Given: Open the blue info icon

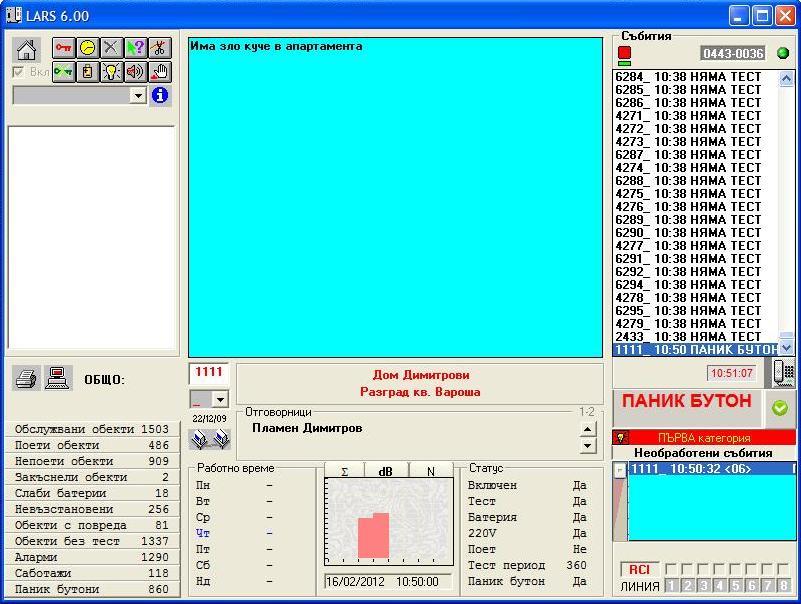Looking at the screenshot, I should tap(160, 95).
